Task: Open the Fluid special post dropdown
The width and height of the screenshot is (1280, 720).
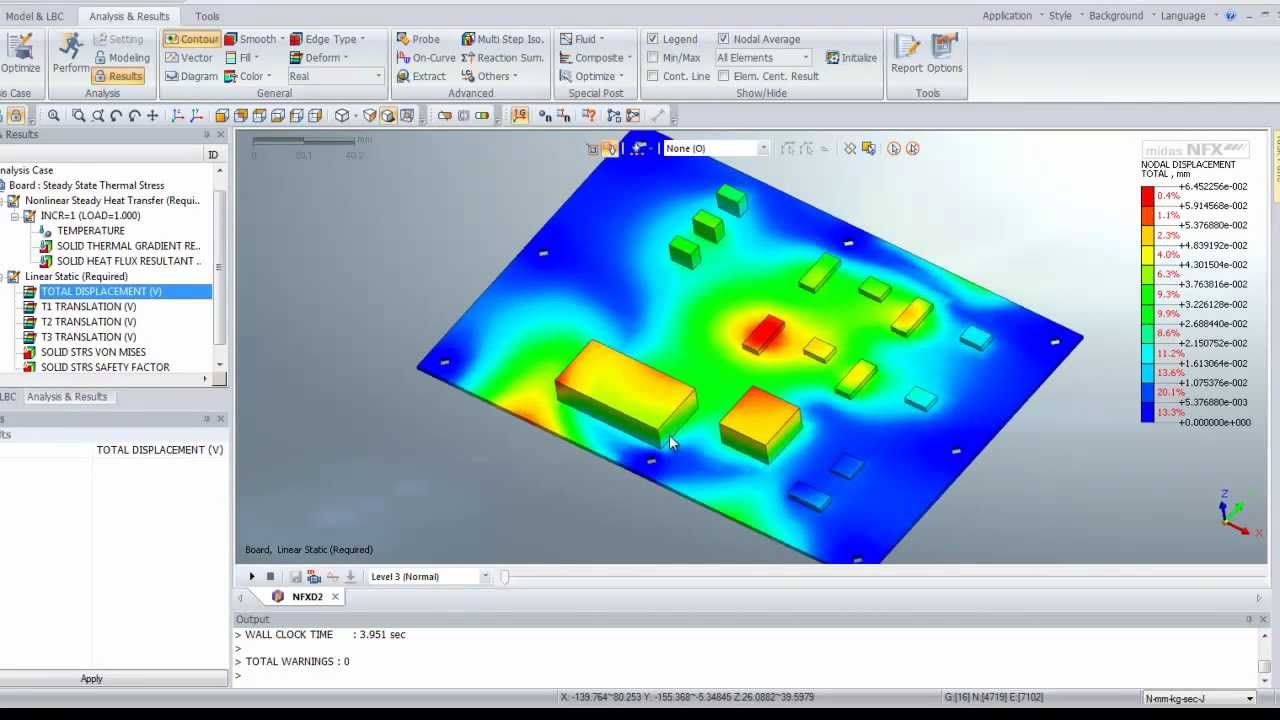Action: pos(582,39)
